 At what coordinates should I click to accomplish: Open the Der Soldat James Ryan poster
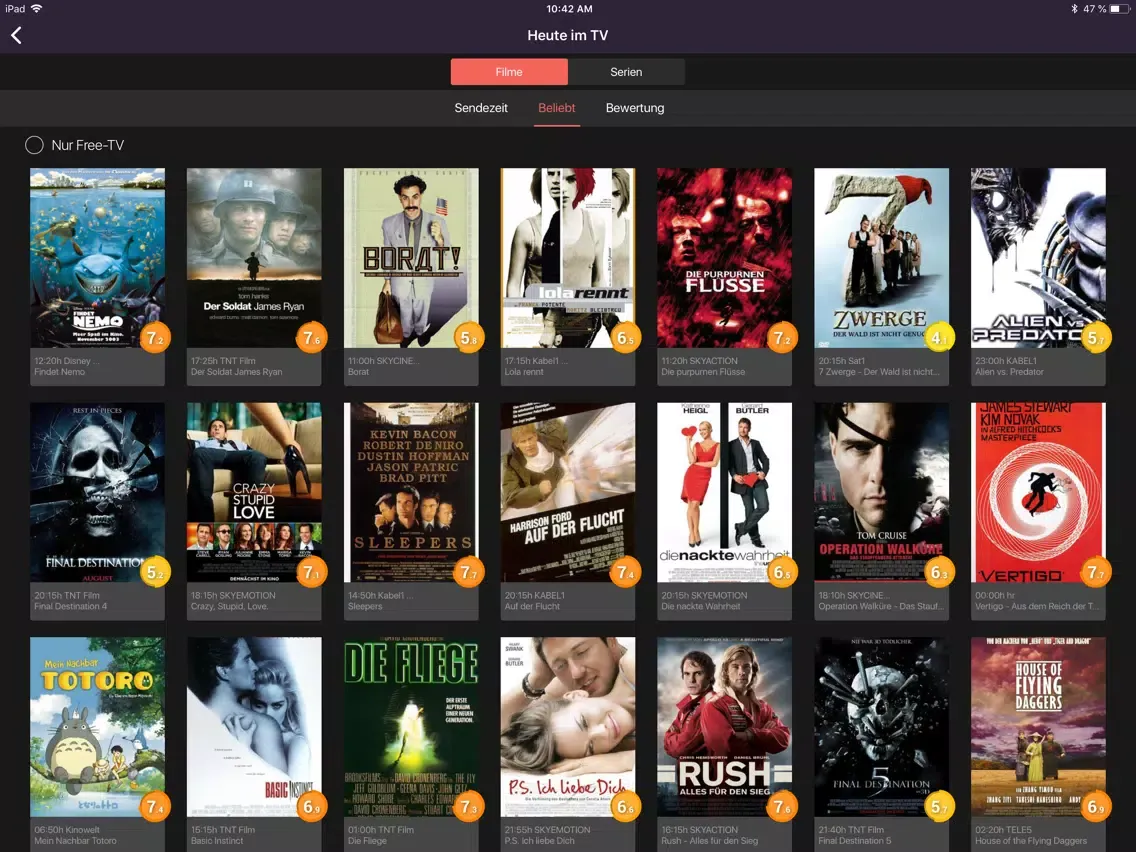pos(254,258)
